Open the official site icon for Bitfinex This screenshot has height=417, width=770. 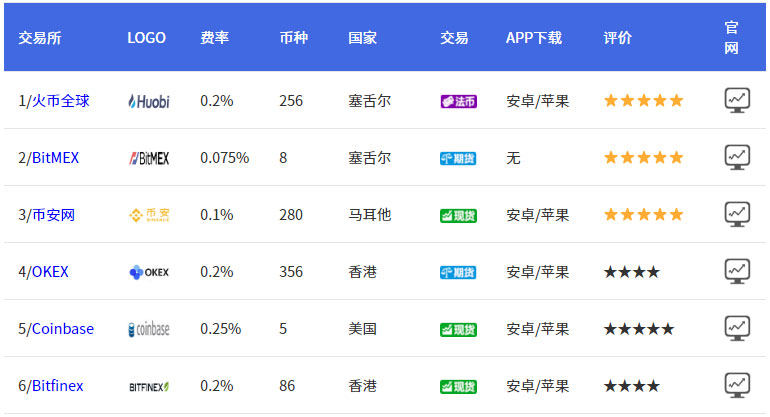tap(737, 386)
